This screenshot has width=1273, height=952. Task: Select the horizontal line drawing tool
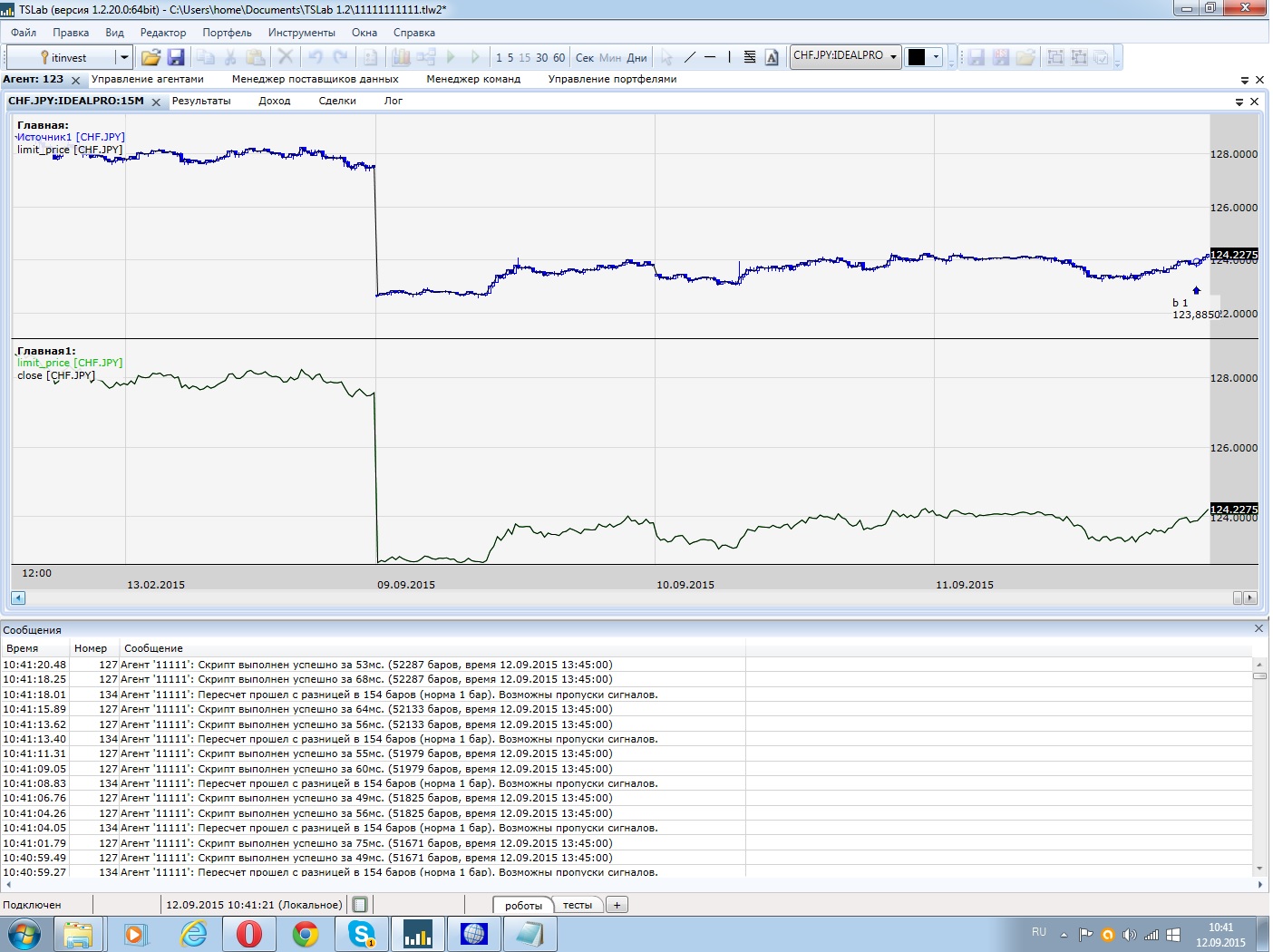click(710, 57)
